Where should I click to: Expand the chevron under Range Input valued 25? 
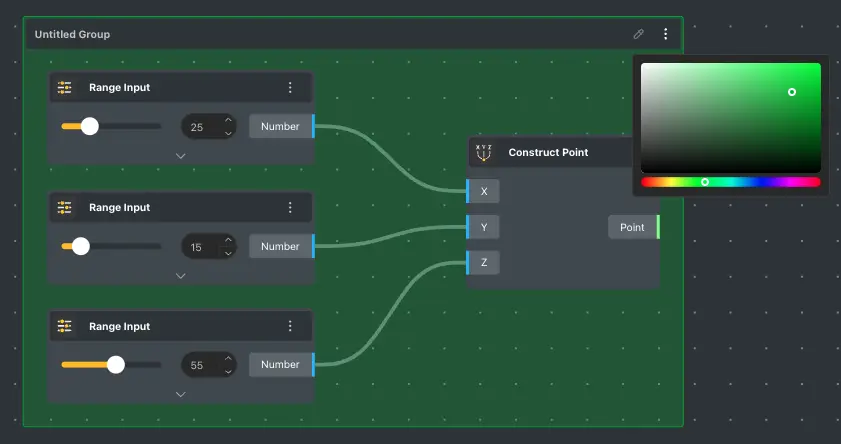coord(181,156)
